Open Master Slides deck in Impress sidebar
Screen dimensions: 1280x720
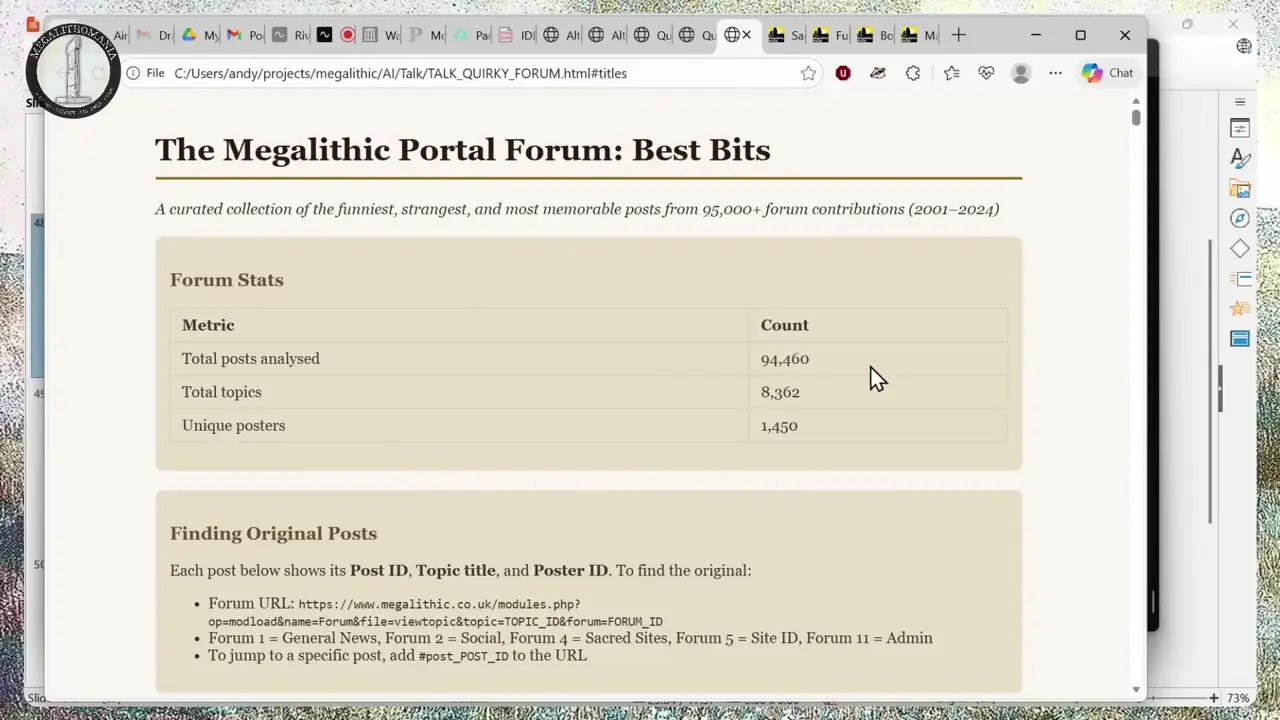pyautogui.click(x=1240, y=338)
